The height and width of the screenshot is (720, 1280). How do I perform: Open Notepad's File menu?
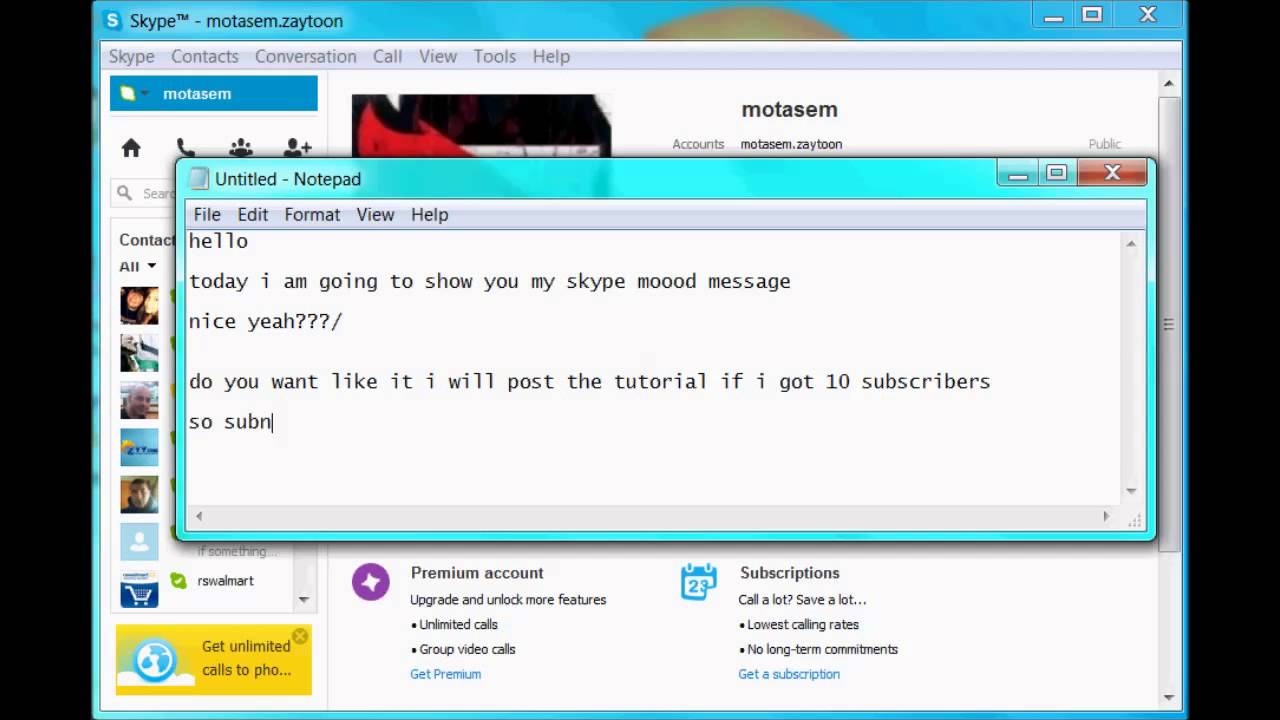pos(207,214)
